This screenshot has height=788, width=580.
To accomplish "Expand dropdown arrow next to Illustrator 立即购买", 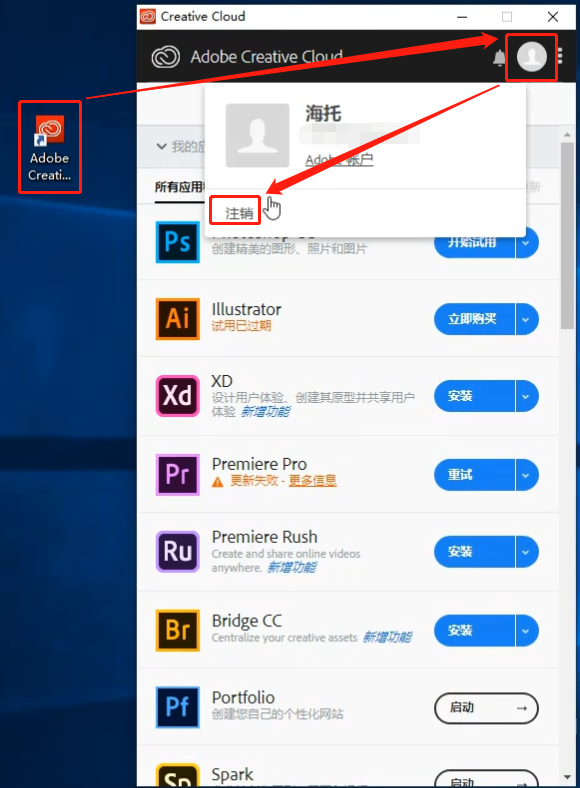I will (526, 319).
